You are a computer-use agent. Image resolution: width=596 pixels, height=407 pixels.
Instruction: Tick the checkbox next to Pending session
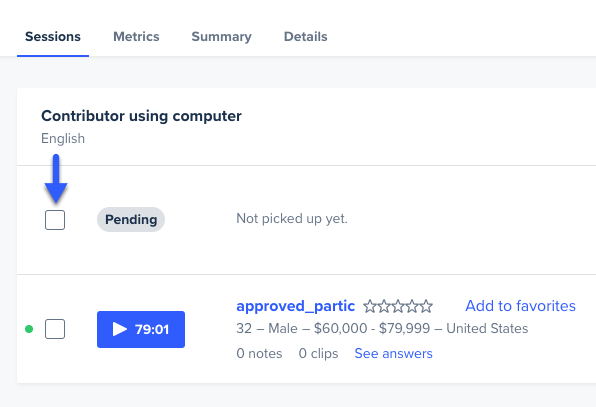pyautogui.click(x=55, y=220)
